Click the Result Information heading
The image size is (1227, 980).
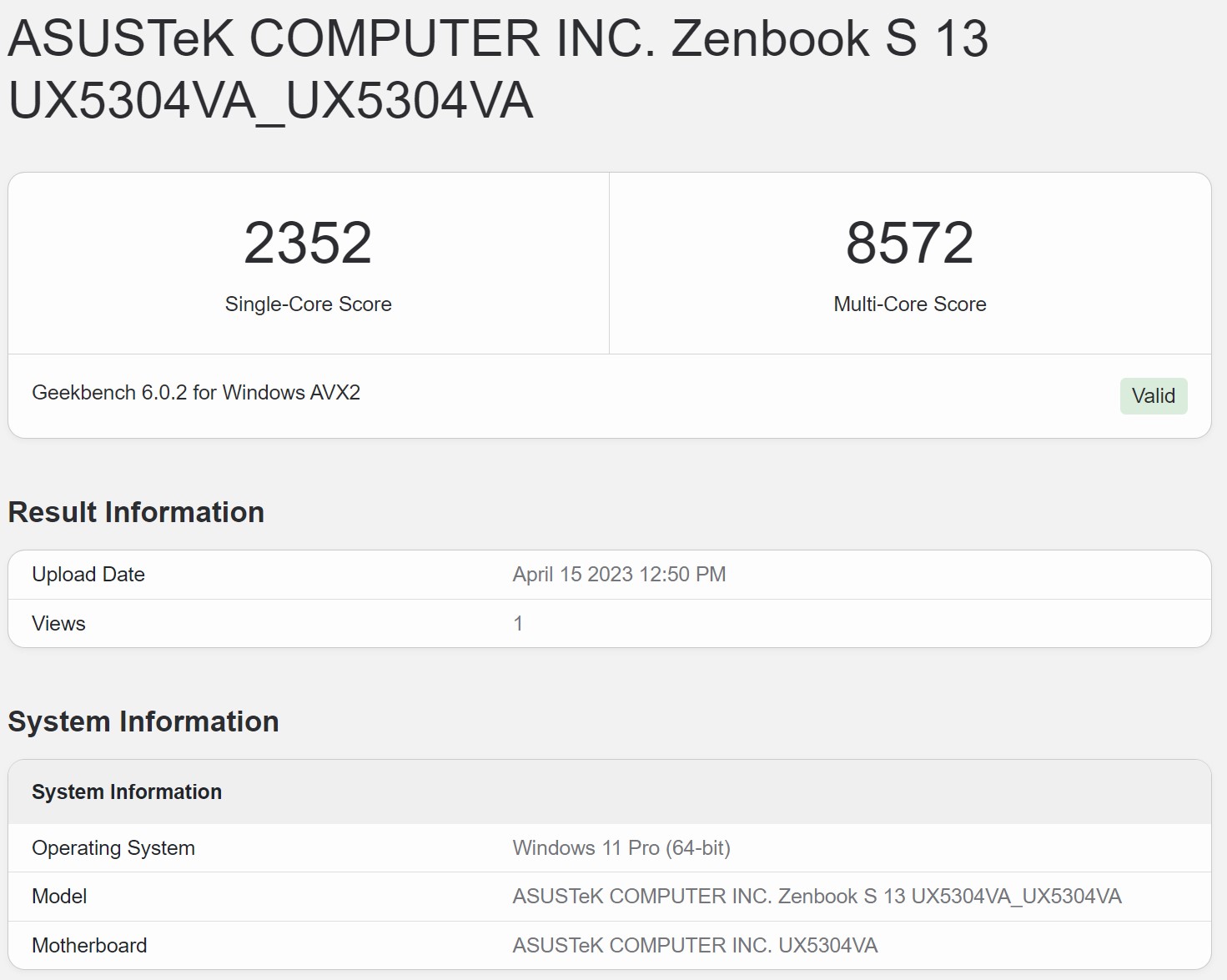click(x=136, y=512)
